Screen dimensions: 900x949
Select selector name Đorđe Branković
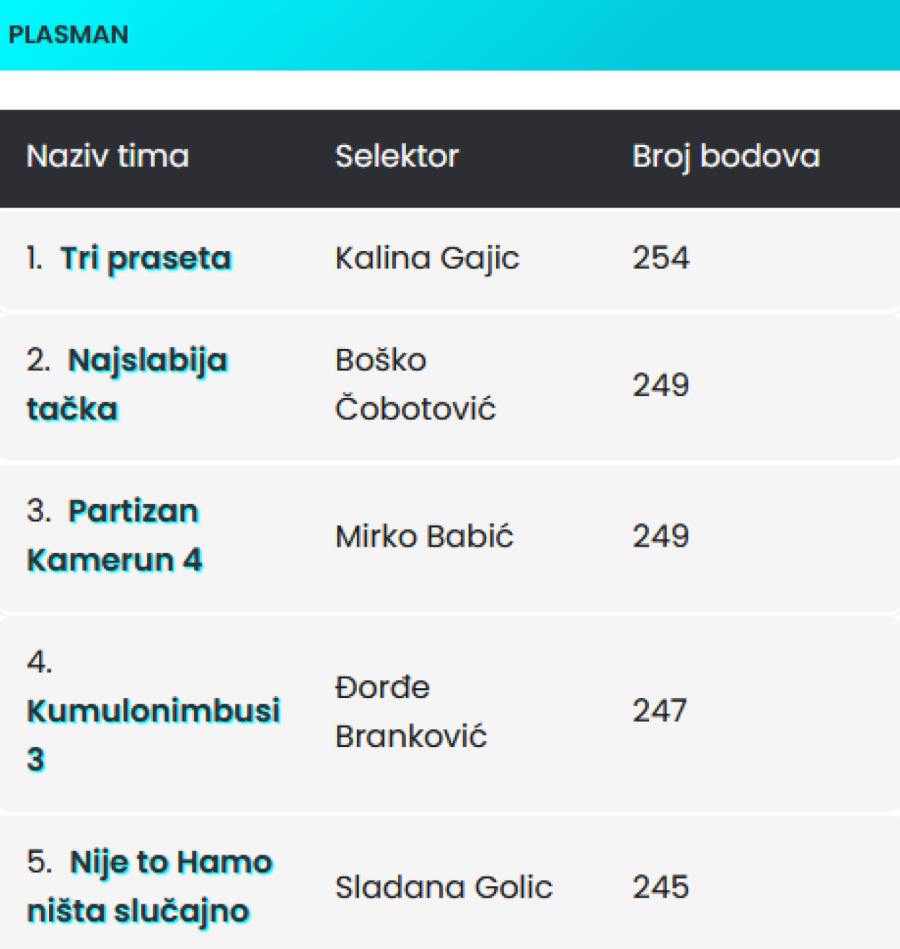tap(411, 712)
